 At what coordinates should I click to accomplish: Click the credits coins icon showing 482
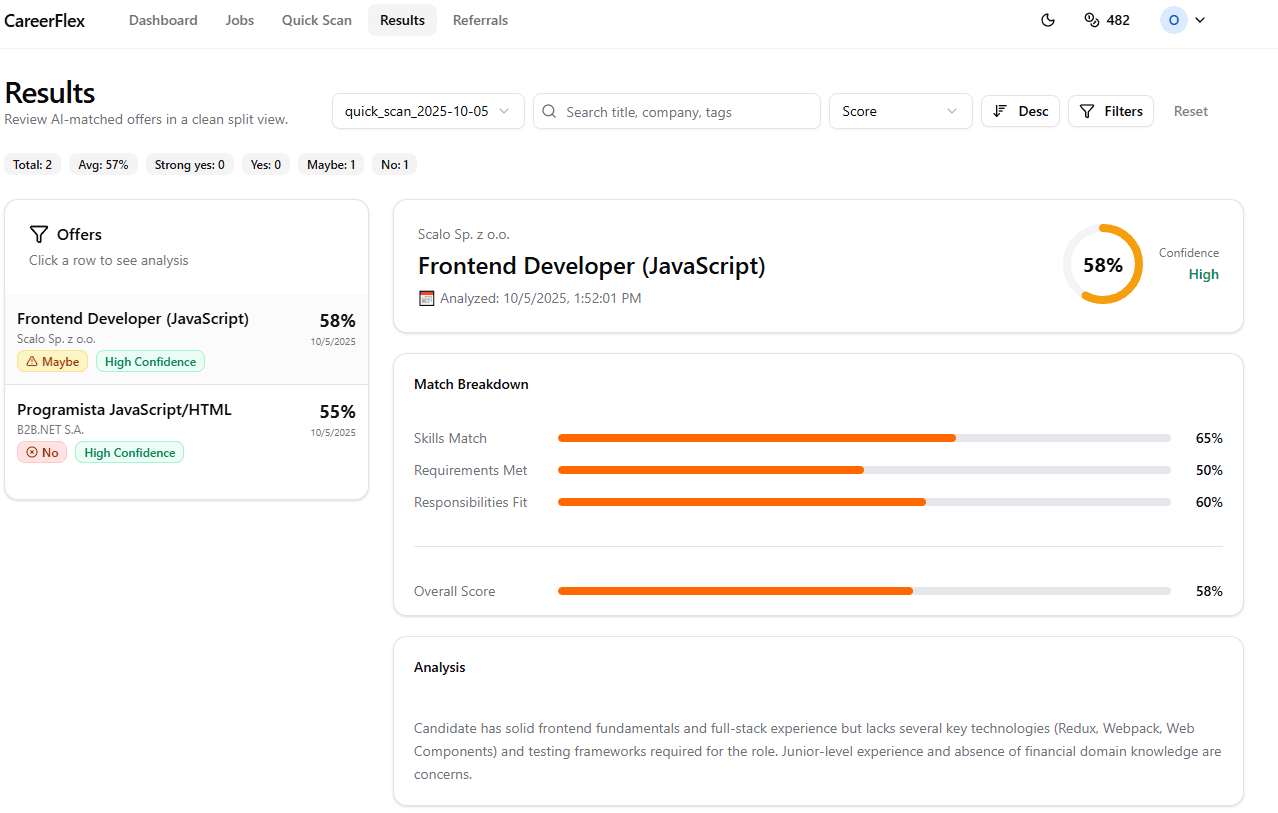1093,20
